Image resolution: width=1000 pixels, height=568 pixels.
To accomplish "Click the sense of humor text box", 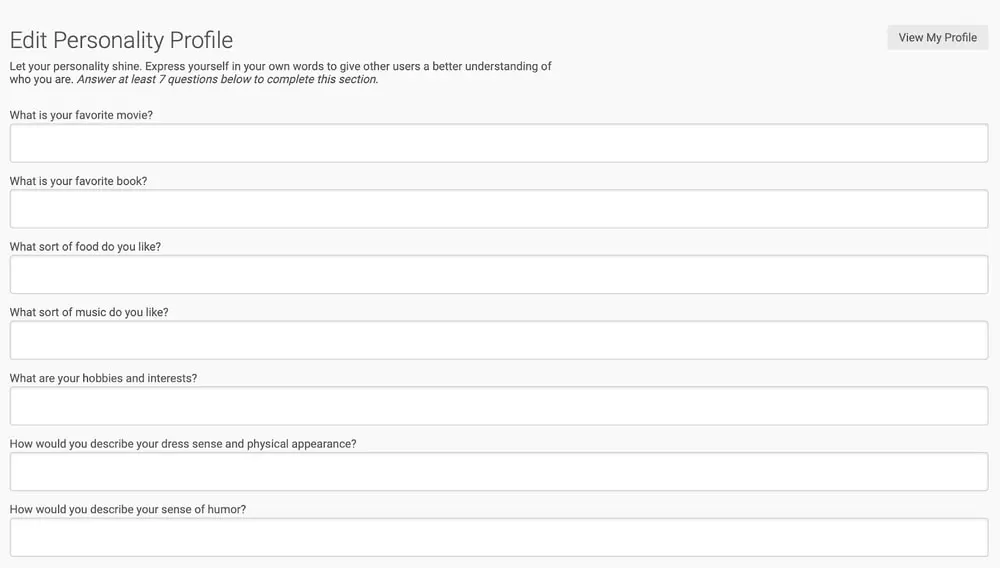I will (x=499, y=538).
